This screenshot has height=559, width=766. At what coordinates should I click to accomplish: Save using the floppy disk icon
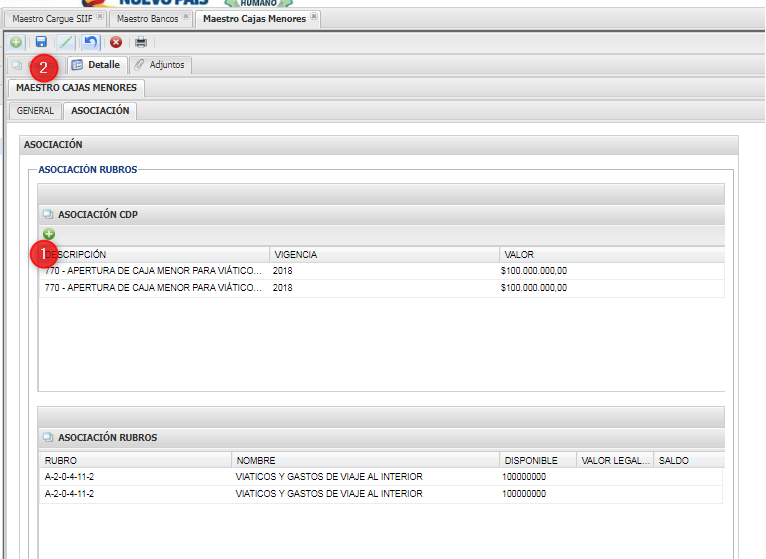(41, 42)
